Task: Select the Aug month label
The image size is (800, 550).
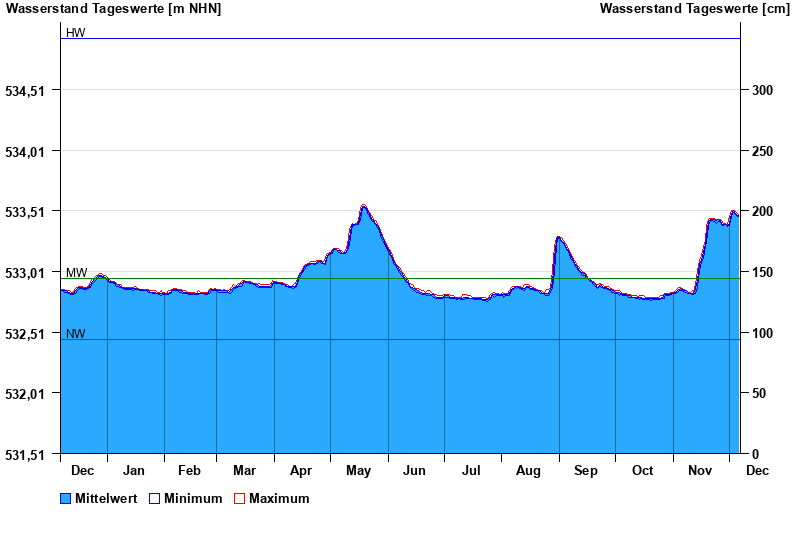Action: [528, 471]
